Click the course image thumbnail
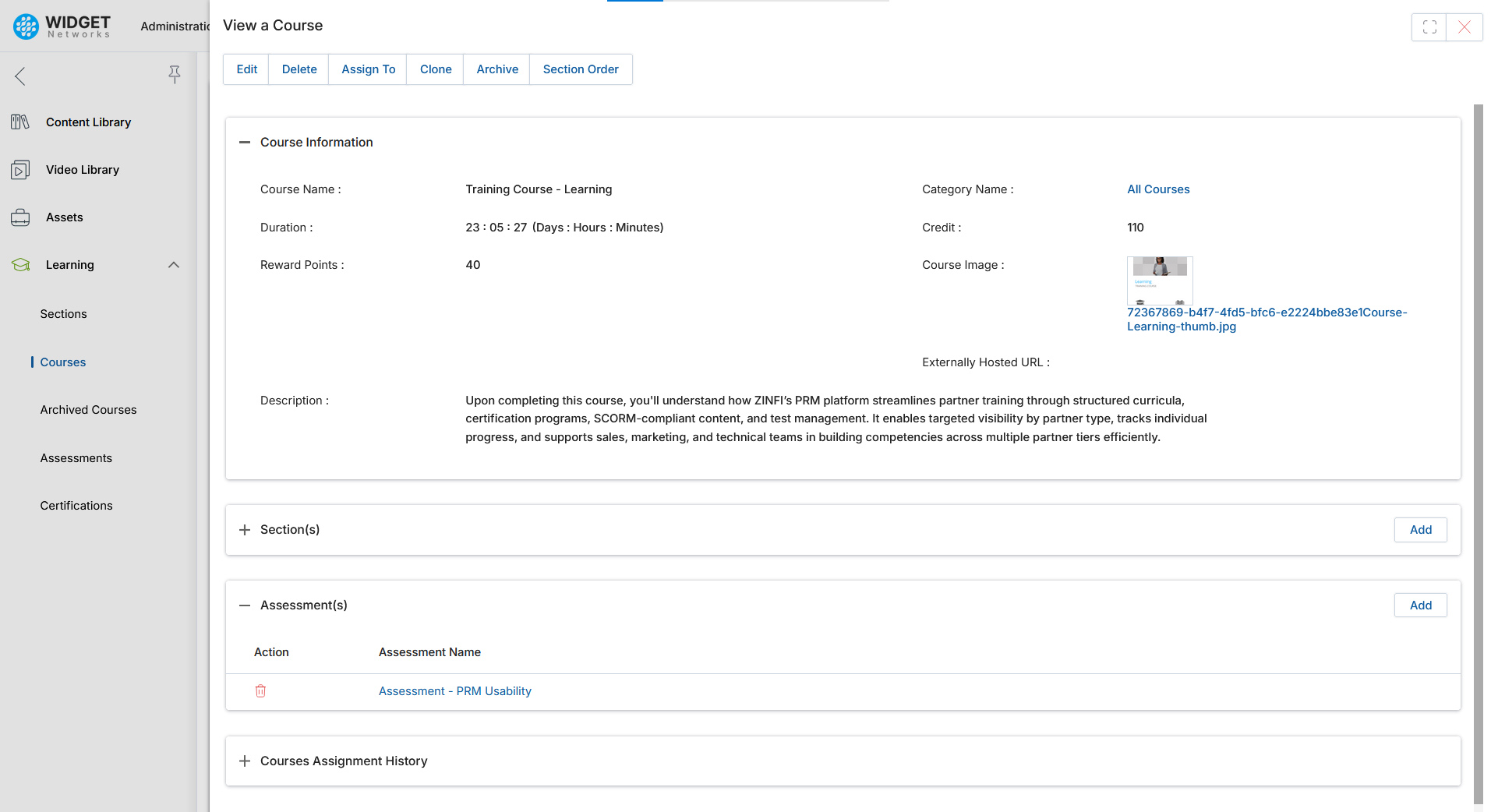 tap(1160, 281)
